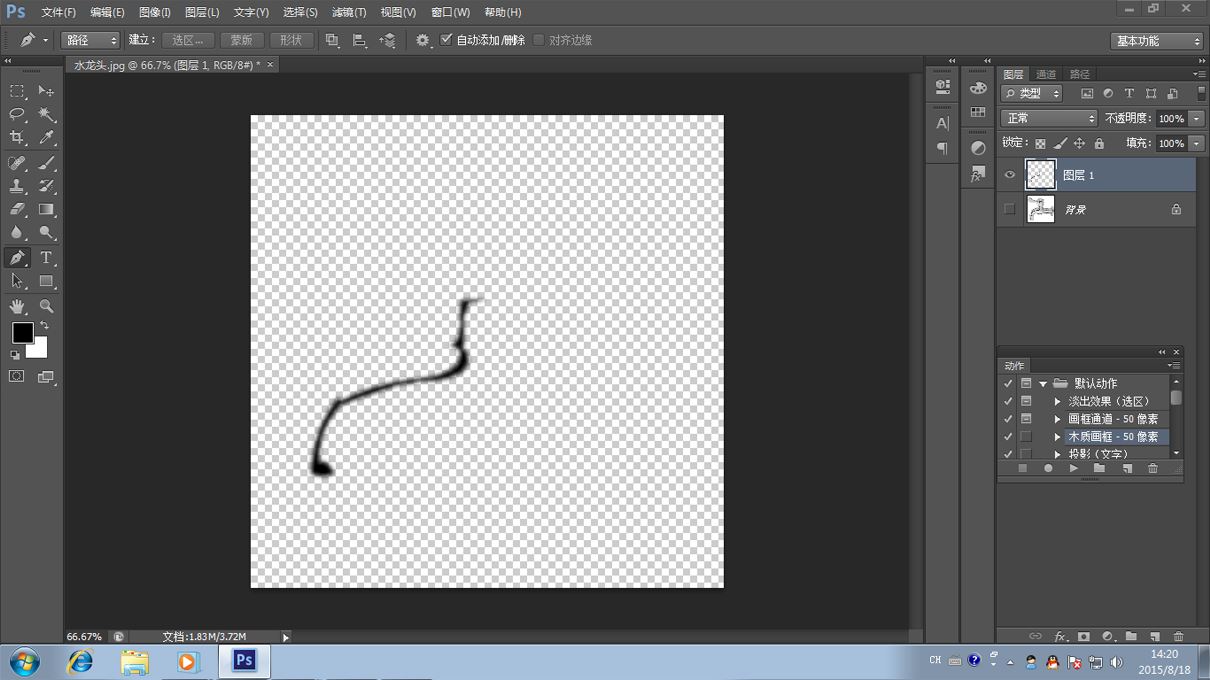The width and height of the screenshot is (1210, 680).
Task: Change screen mode icon in toolbox
Action: [x=46, y=377]
